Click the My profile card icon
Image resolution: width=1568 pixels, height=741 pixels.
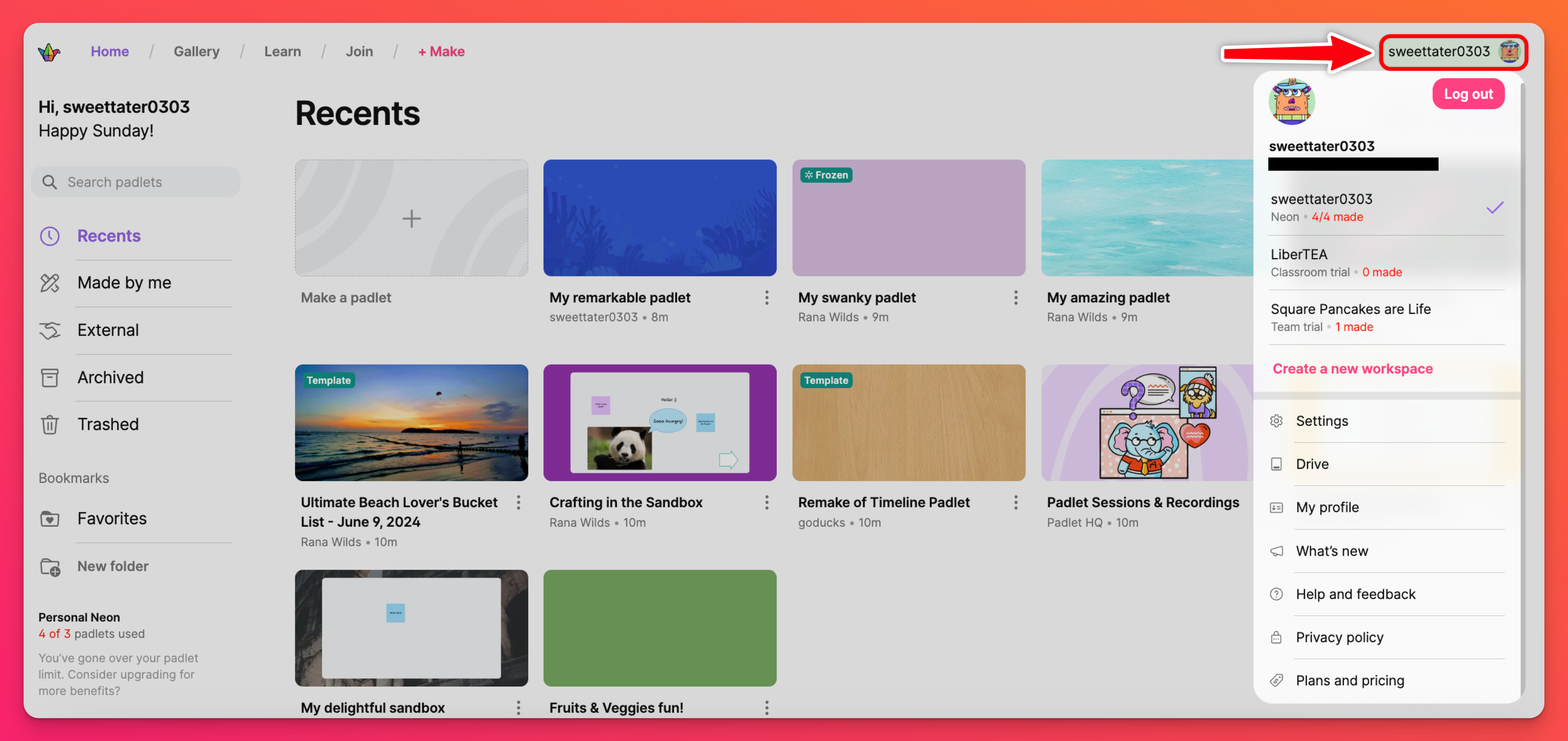click(1276, 507)
